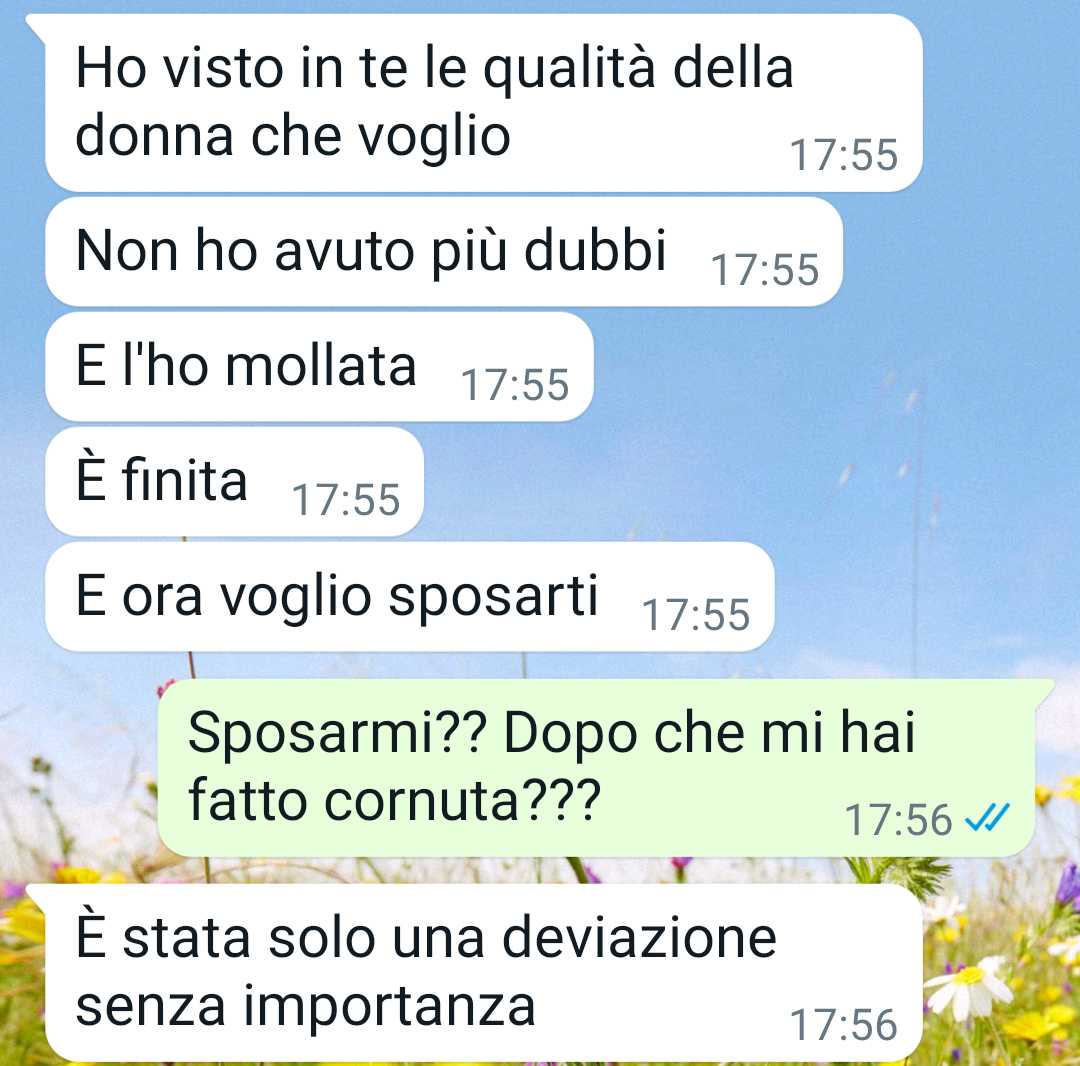
Task: Tap the green "Sposarmi?? Dopo che mi hai" bubble
Action: [596, 768]
